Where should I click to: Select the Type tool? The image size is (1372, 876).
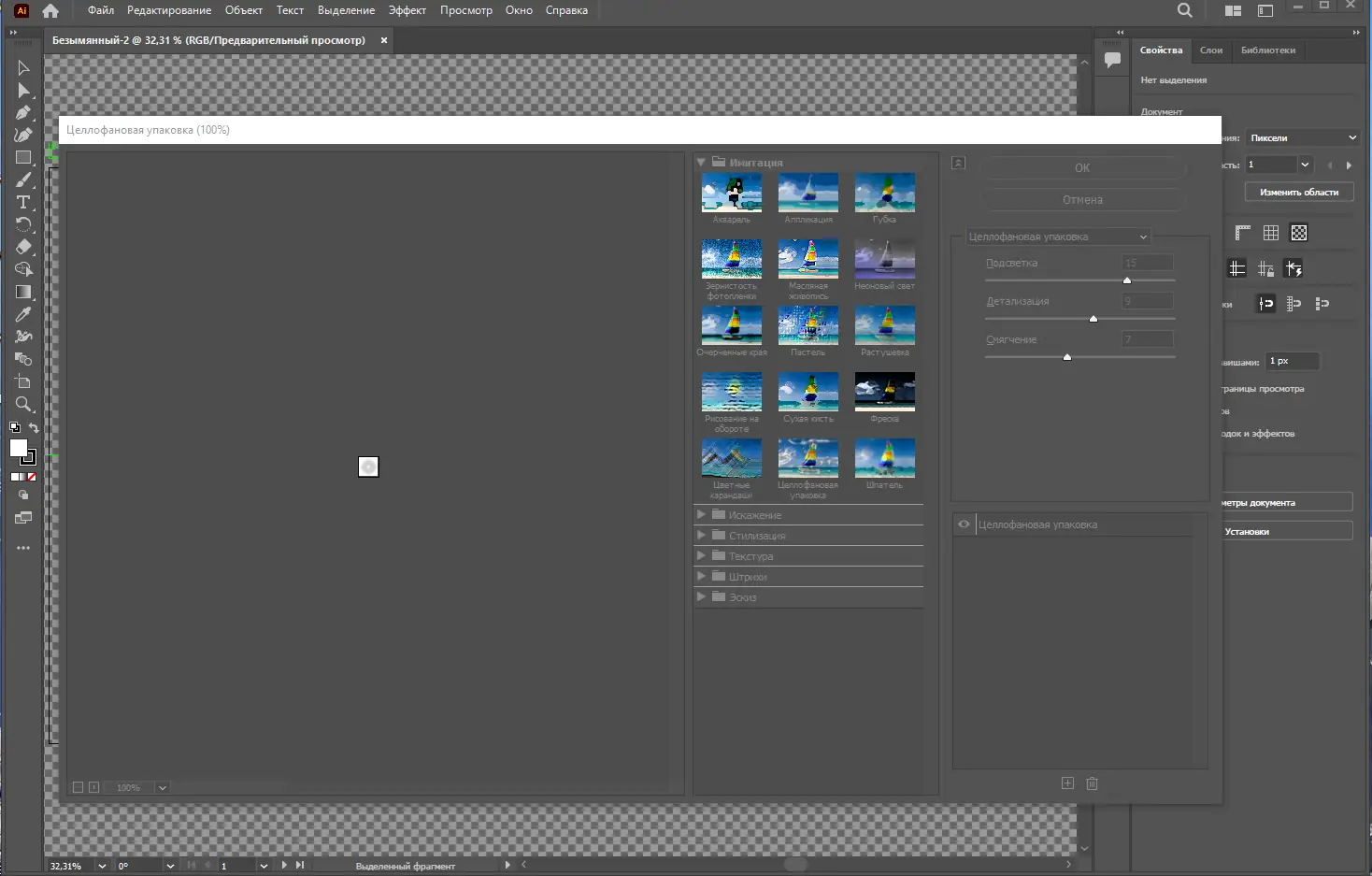tap(23, 203)
